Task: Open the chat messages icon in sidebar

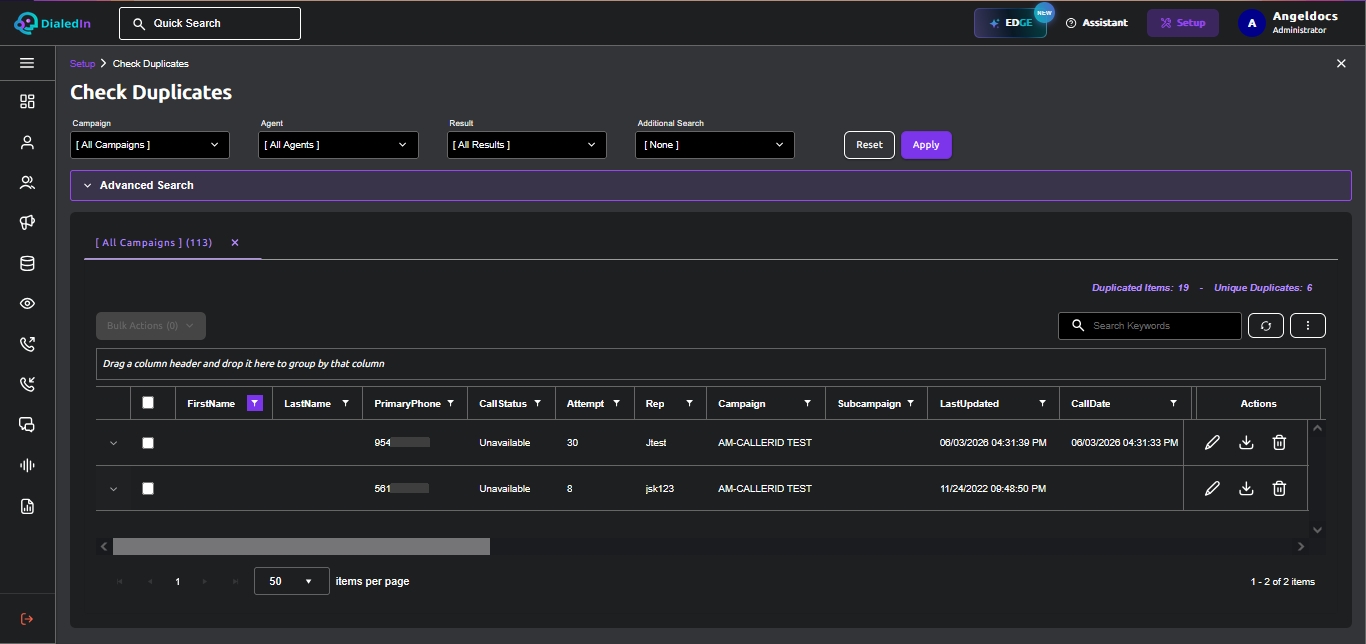Action: [27, 425]
